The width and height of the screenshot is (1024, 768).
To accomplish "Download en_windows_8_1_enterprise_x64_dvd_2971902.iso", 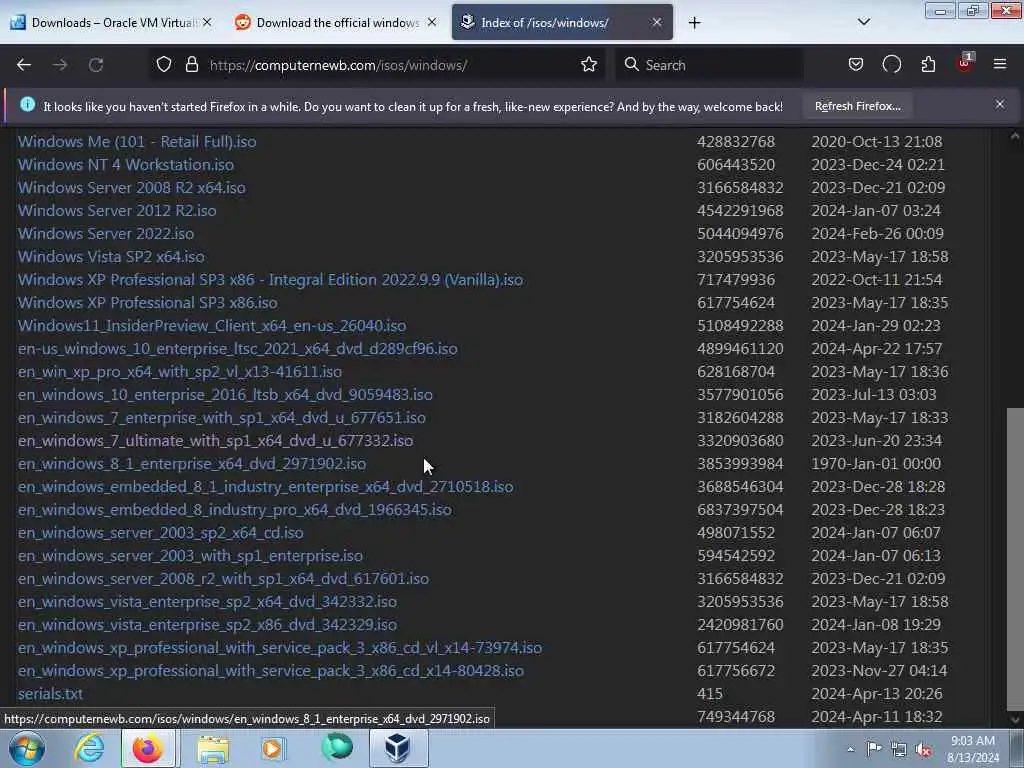I will coord(192,464).
